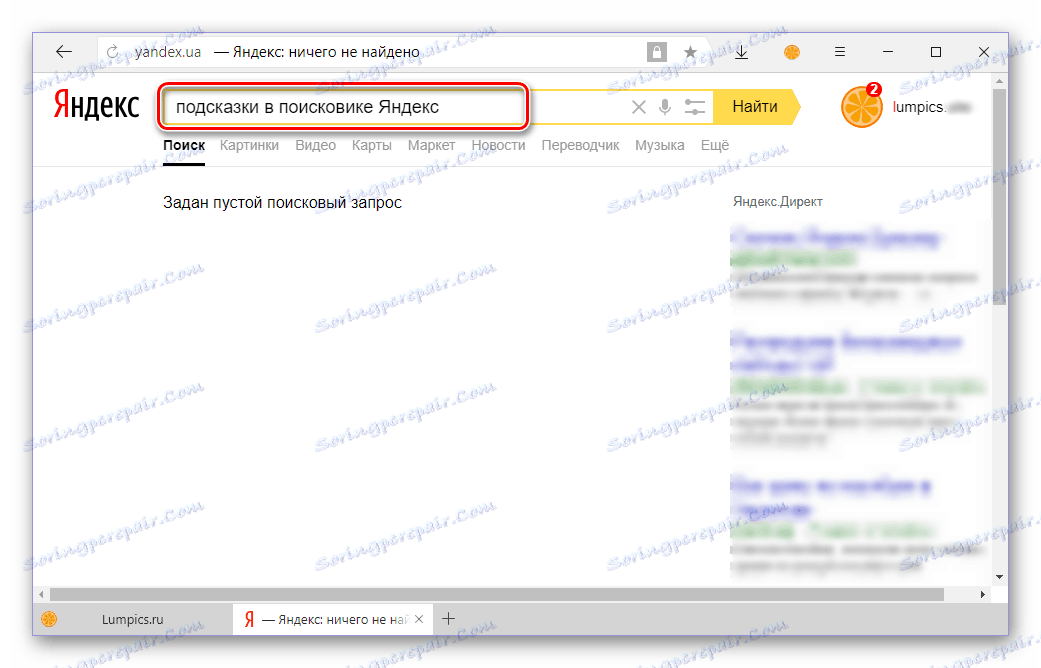Open the browser downloads arrow icon
Image resolution: width=1041 pixels, height=668 pixels.
pos(742,52)
